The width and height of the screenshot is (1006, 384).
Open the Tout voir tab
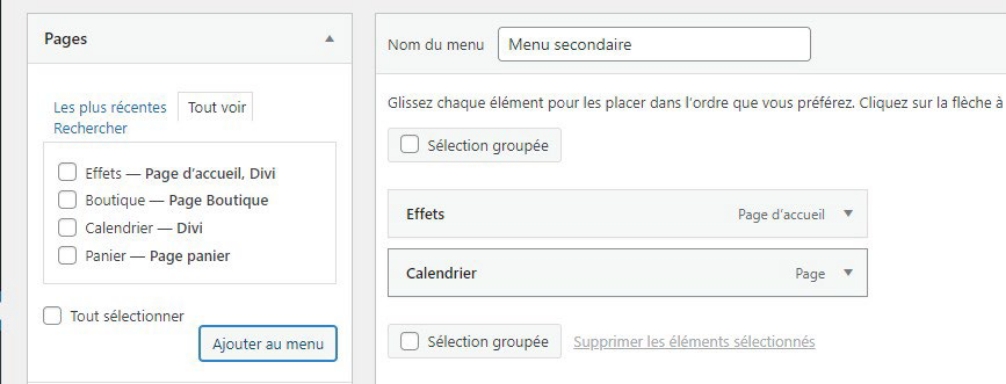(x=217, y=107)
